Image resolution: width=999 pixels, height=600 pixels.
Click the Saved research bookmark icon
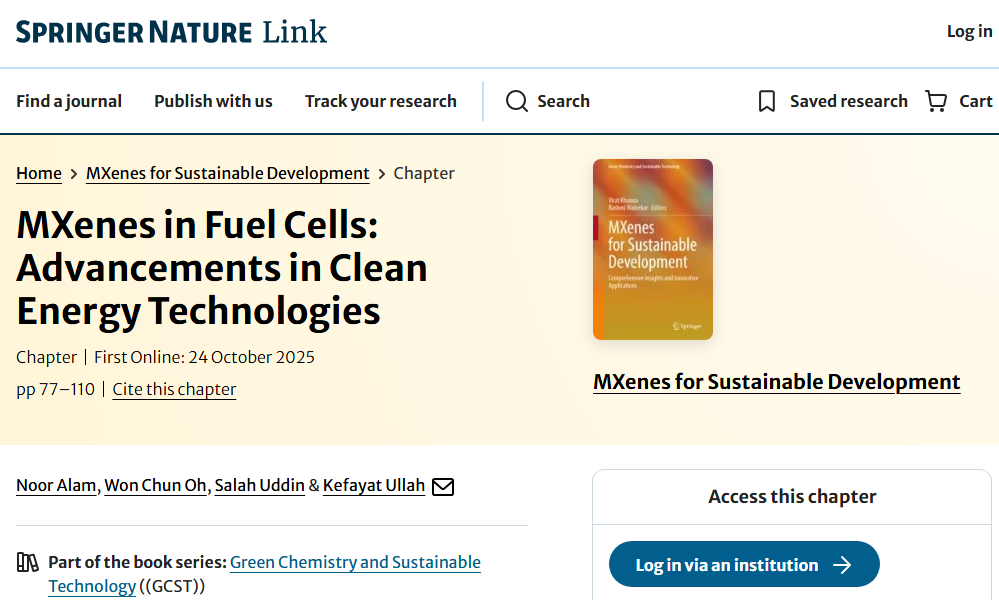[x=767, y=101]
